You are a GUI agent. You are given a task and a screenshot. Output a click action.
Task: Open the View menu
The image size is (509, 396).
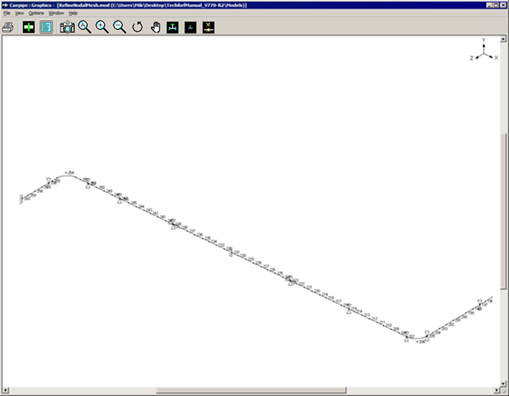(x=19, y=13)
